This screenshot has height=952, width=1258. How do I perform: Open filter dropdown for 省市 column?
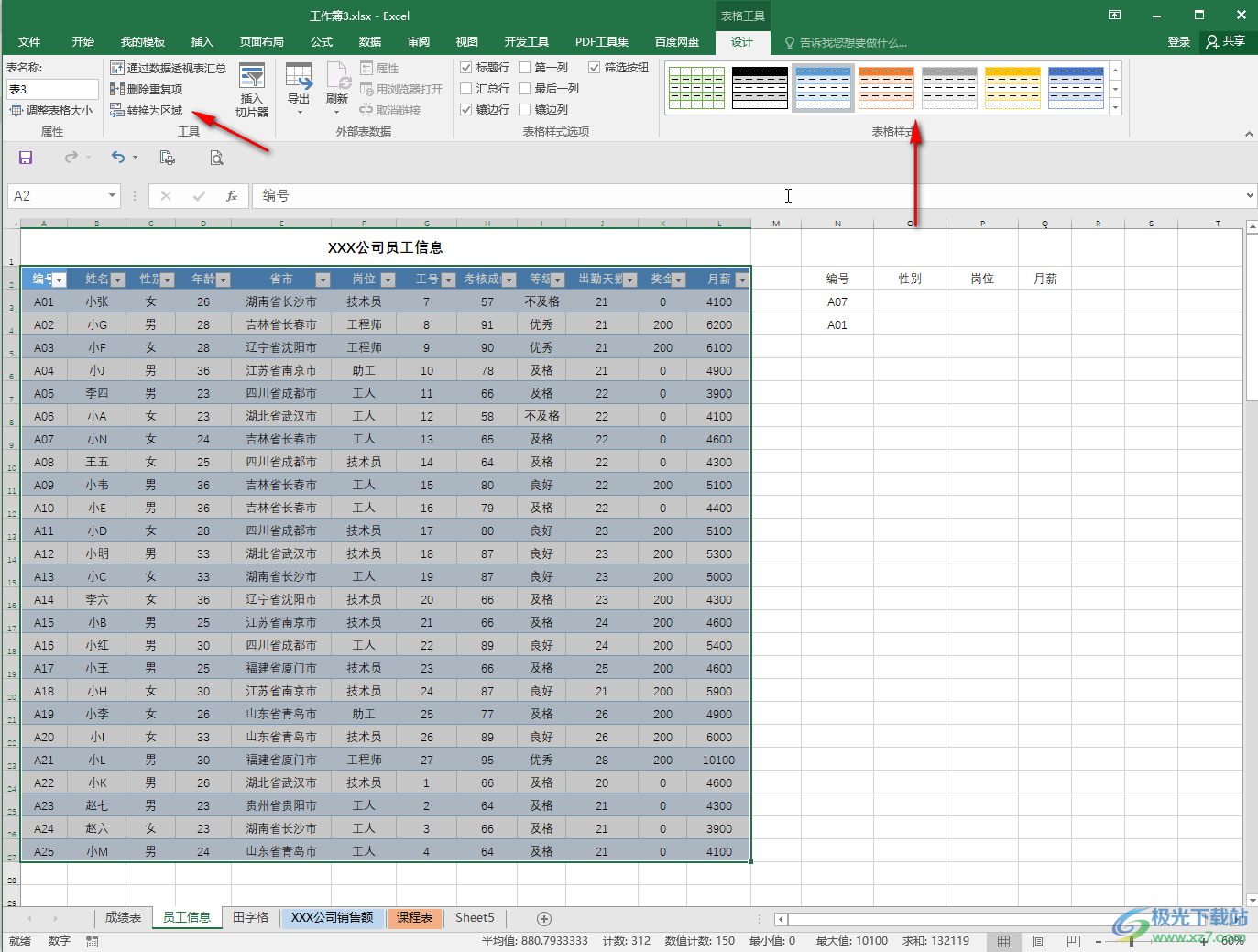pyautogui.click(x=323, y=279)
